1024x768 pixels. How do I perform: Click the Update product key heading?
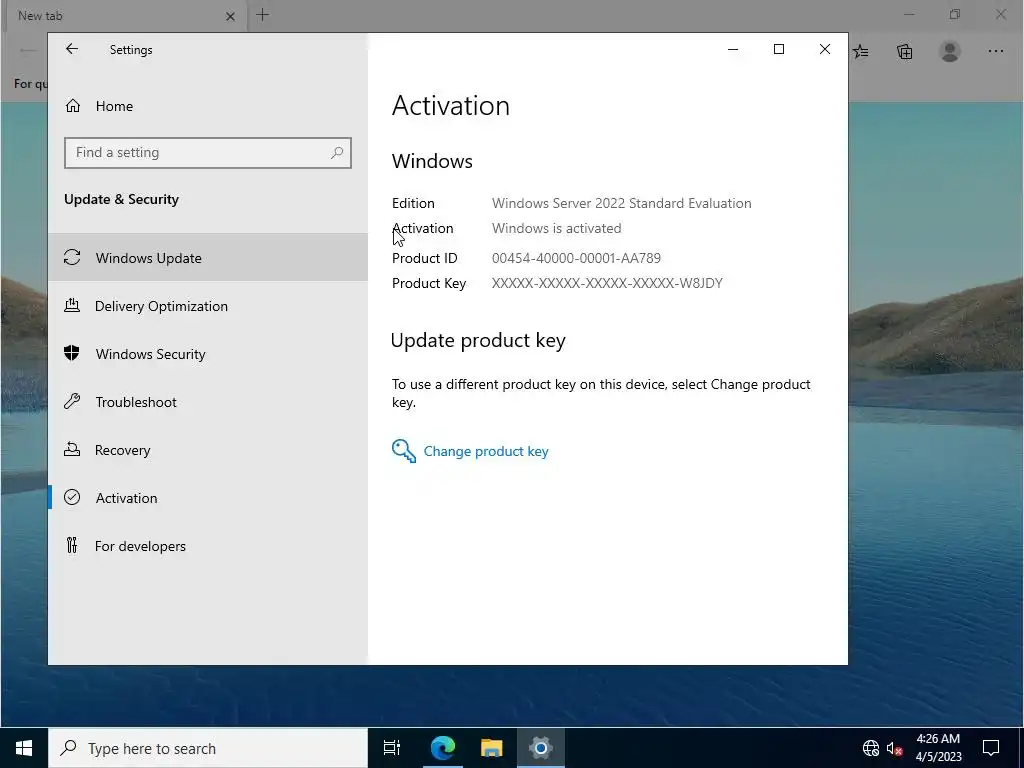coord(478,340)
